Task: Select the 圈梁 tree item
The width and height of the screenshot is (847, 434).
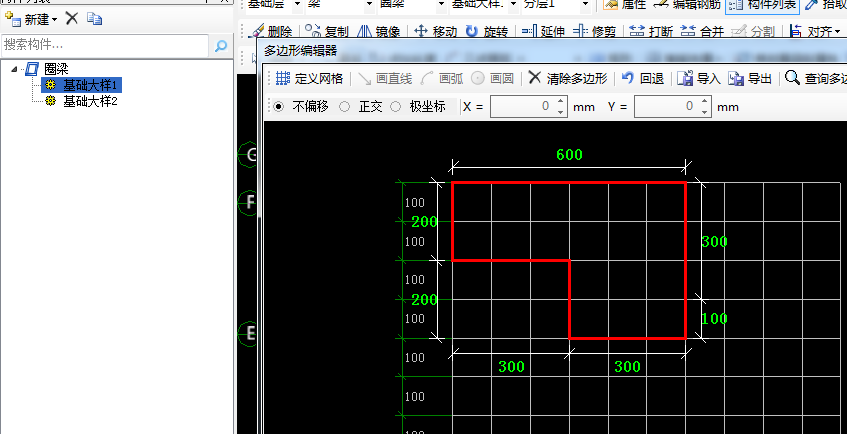Action: (x=56, y=69)
